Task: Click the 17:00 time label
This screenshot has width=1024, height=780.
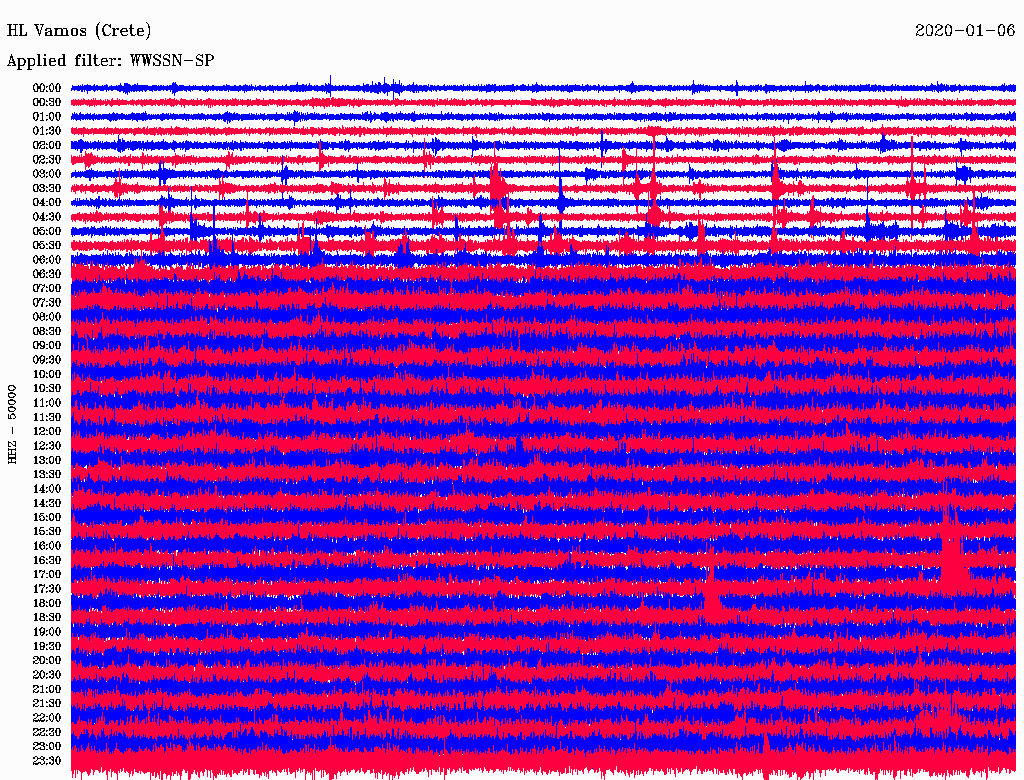Action: coord(47,574)
